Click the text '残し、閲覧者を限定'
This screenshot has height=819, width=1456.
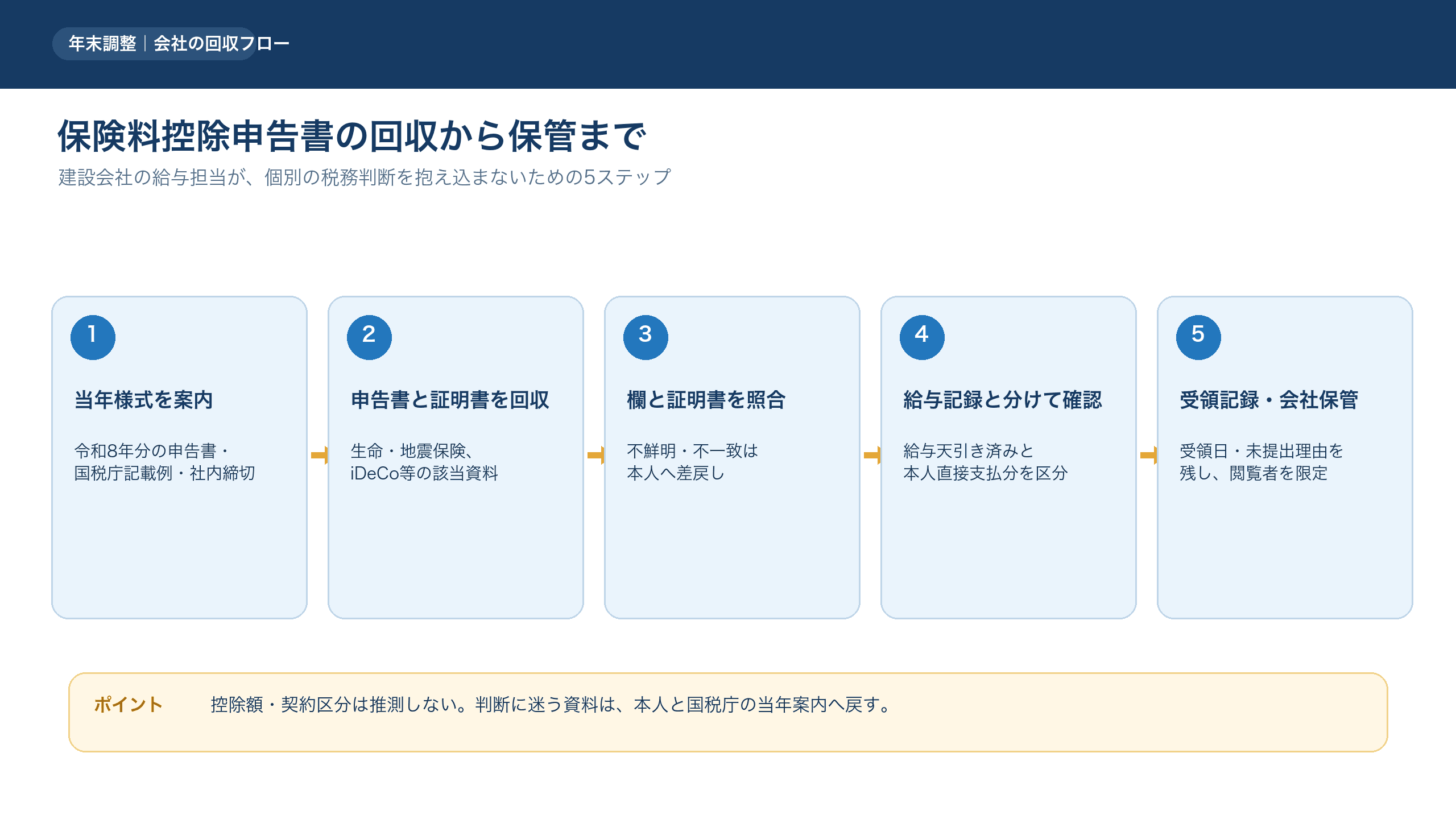1254,473
